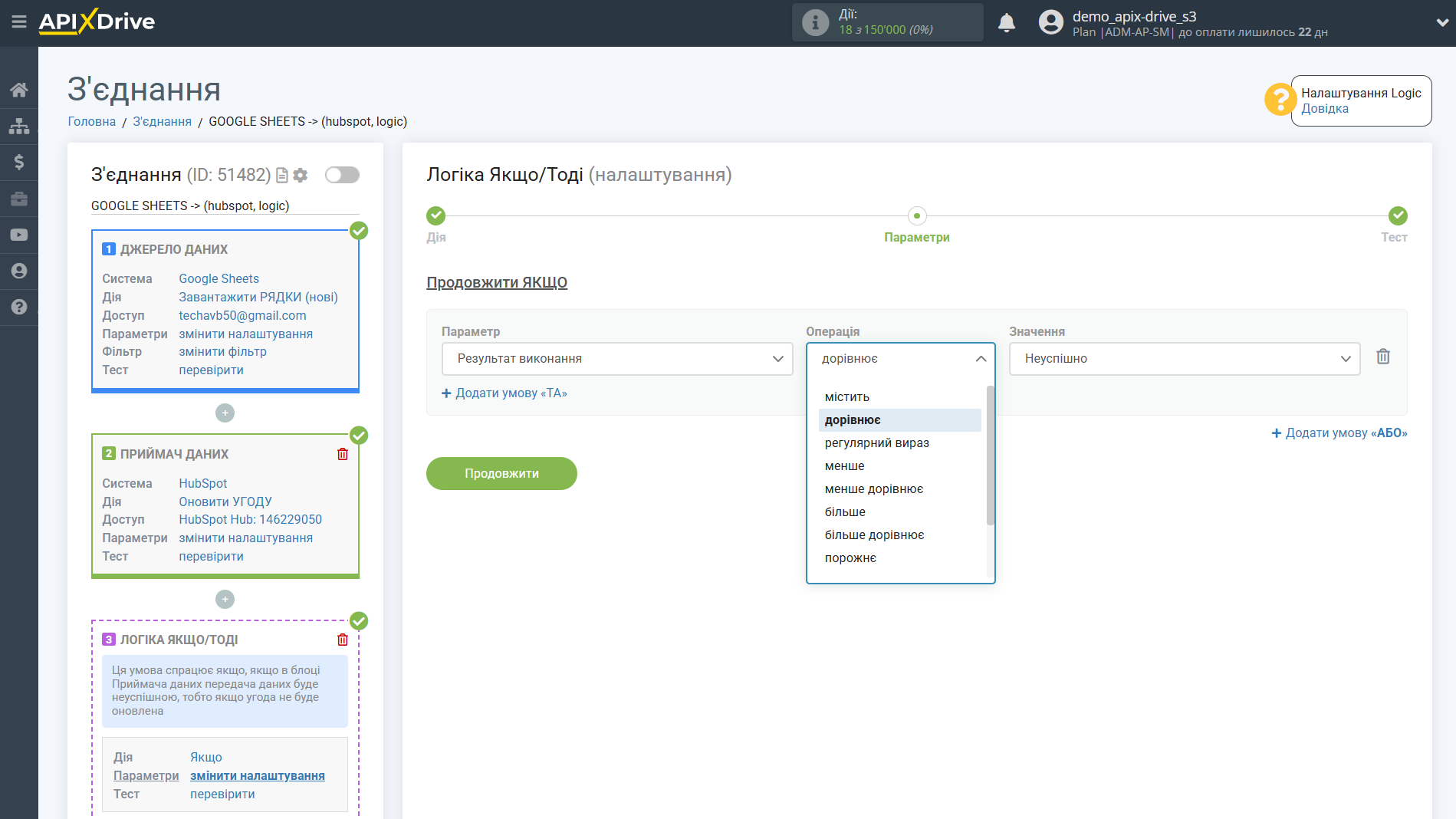
Task: Open the YouTube video icon in sidebar
Action: [x=19, y=235]
